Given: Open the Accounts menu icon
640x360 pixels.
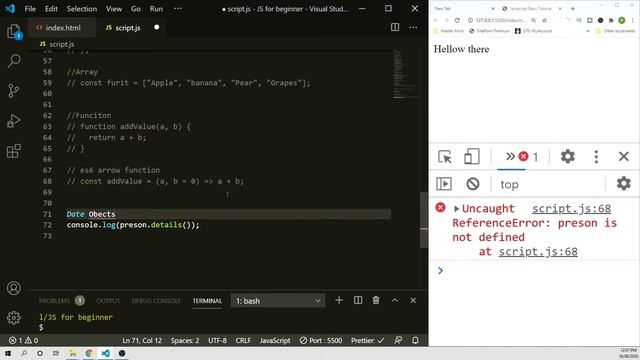Looking at the screenshot, I should [13, 288].
